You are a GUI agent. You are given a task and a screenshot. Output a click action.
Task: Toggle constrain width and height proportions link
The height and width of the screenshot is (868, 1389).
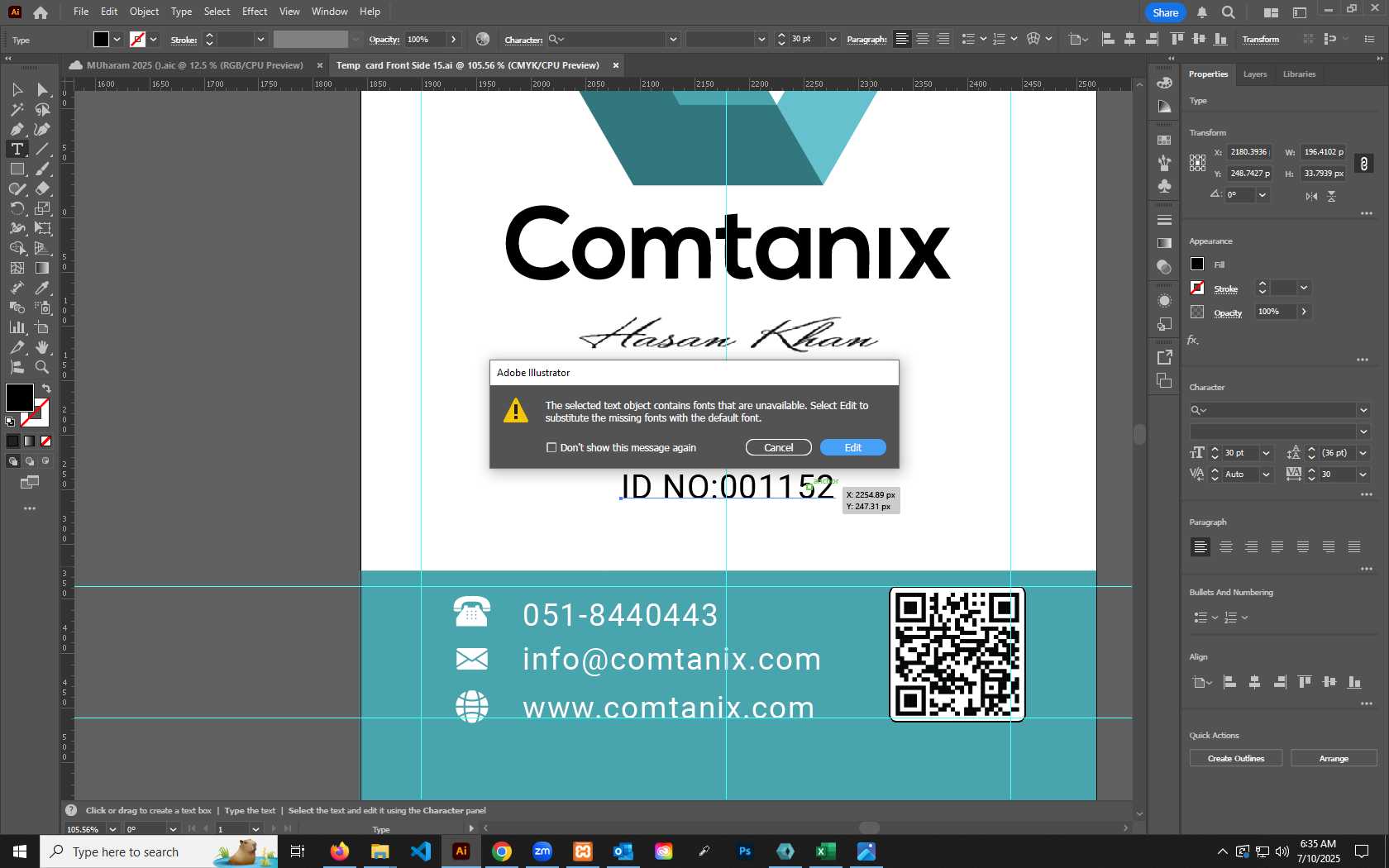pyautogui.click(x=1364, y=163)
